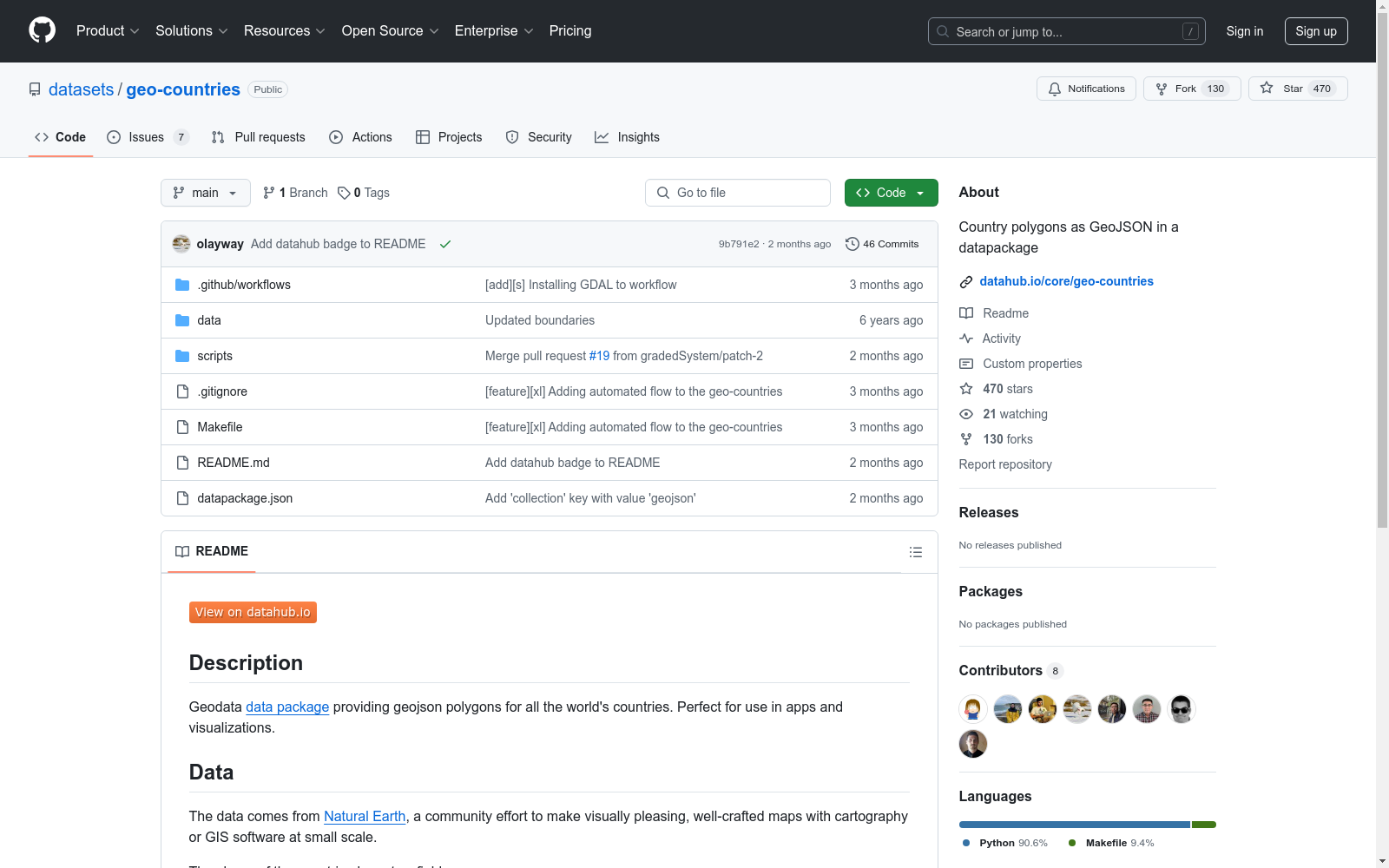
Task: Open the datasets owner link
Action: click(x=81, y=89)
